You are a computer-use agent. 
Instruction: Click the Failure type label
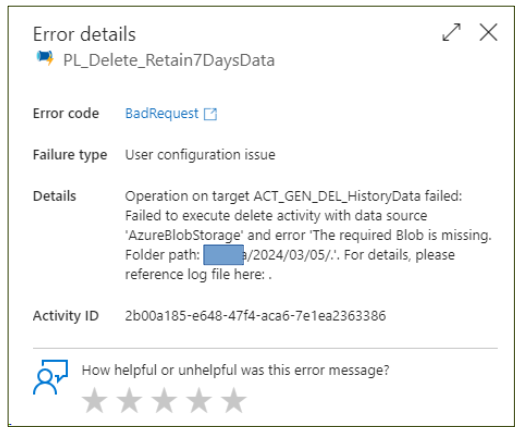[70, 155]
